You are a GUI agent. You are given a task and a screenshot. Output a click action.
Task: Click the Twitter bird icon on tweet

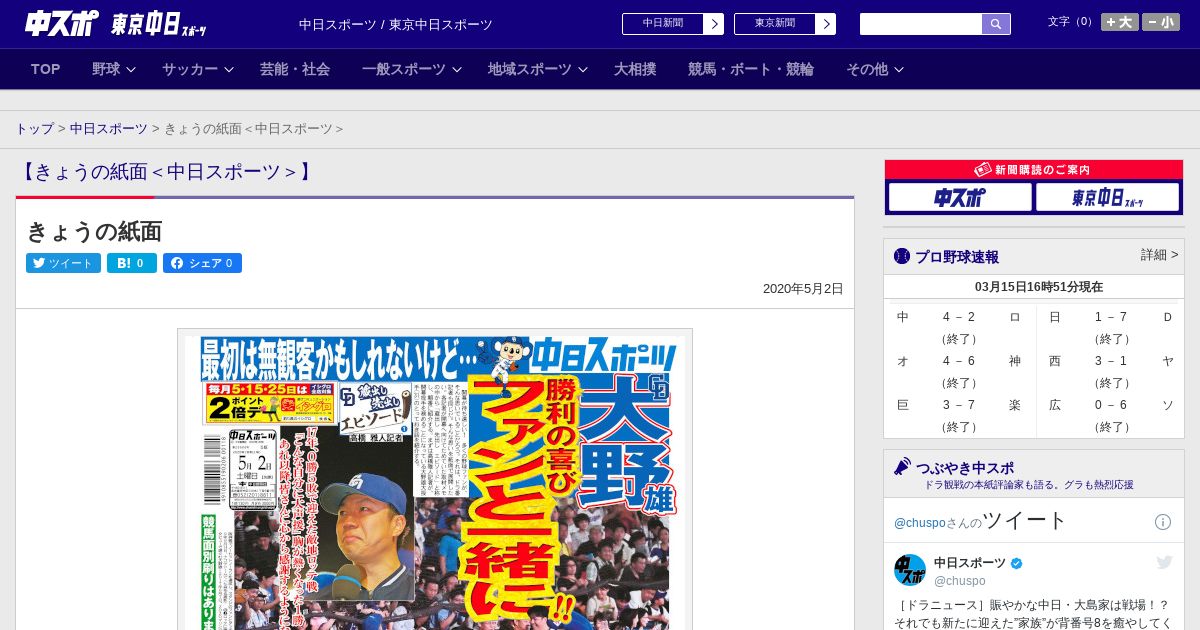[1164, 563]
